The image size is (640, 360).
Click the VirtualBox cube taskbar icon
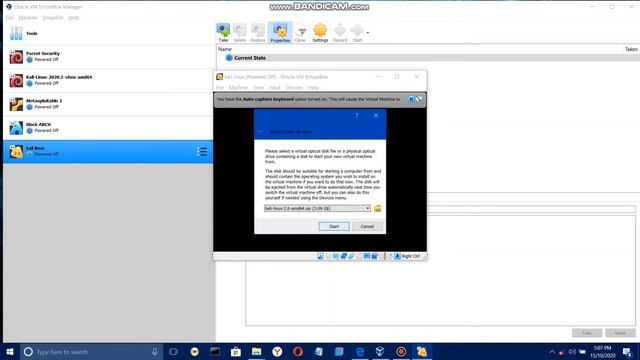(380, 352)
